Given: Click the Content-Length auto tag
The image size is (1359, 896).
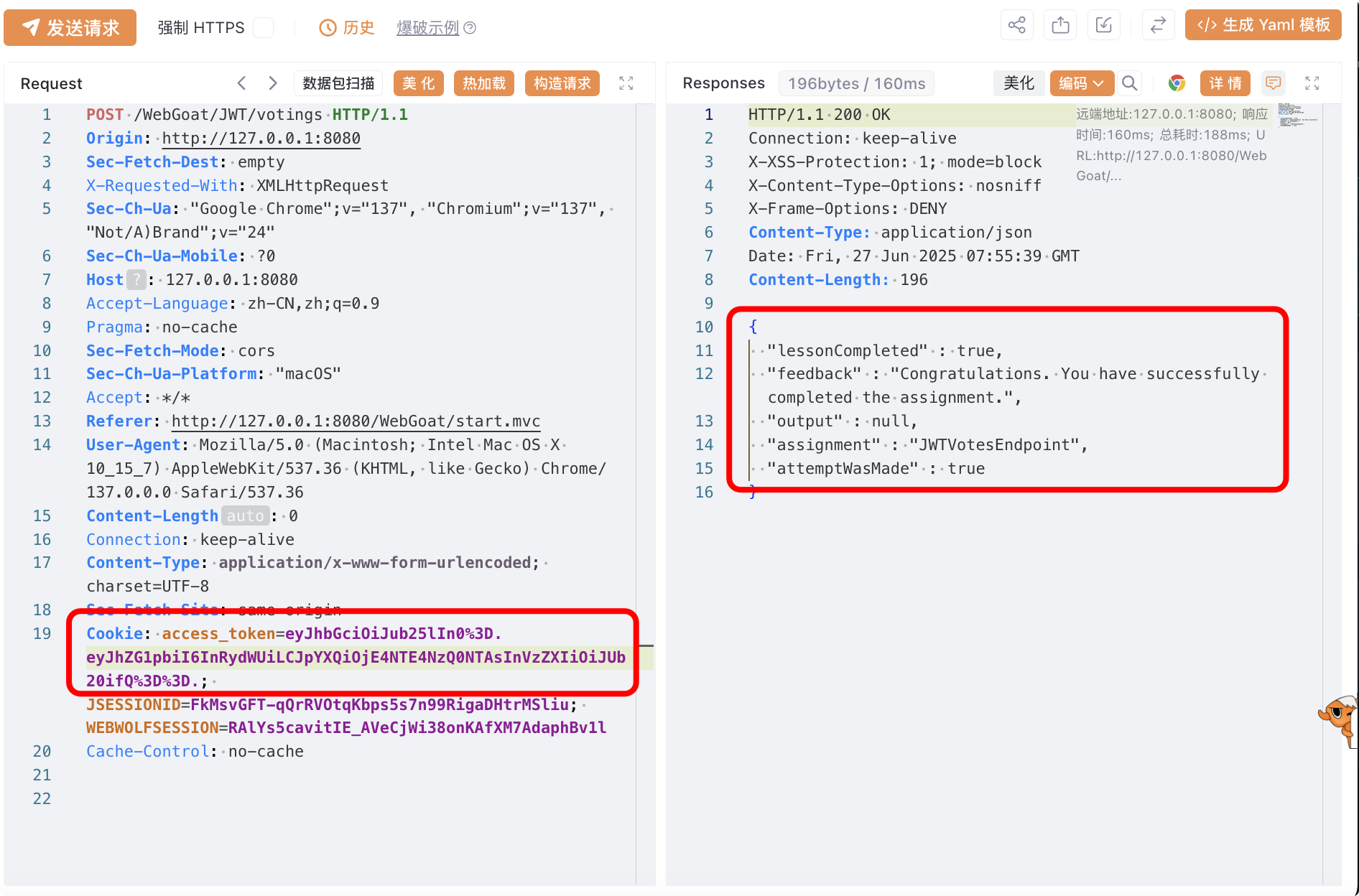Looking at the screenshot, I should (246, 515).
